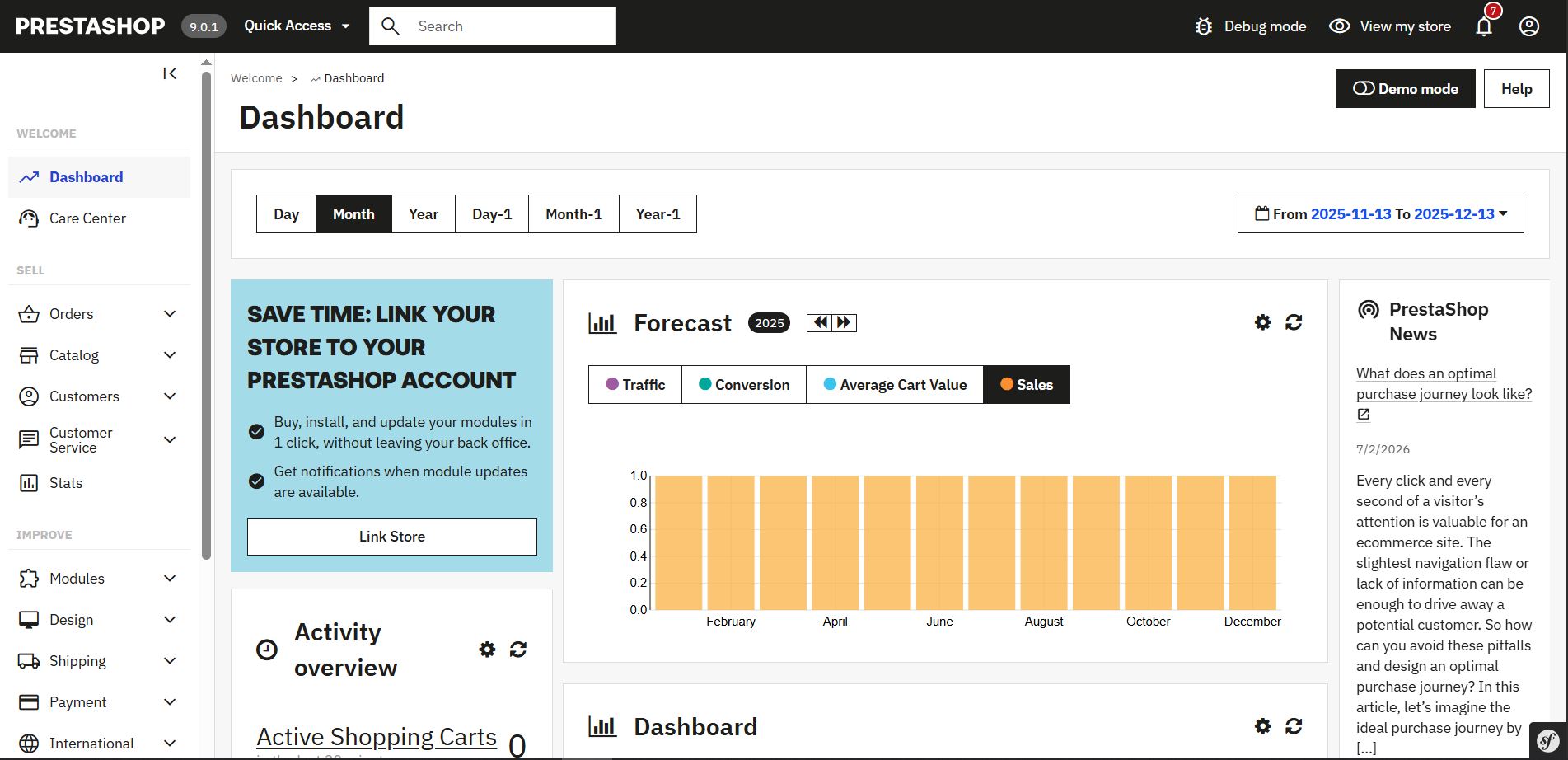Screen dimensions: 1568x760
Task: Go to previous forecast year
Action: pyautogui.click(x=820, y=322)
